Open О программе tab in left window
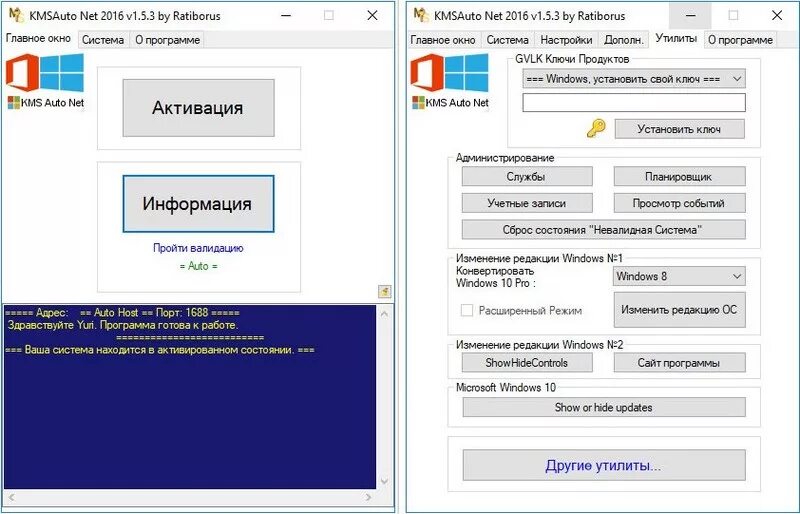 coord(167,40)
